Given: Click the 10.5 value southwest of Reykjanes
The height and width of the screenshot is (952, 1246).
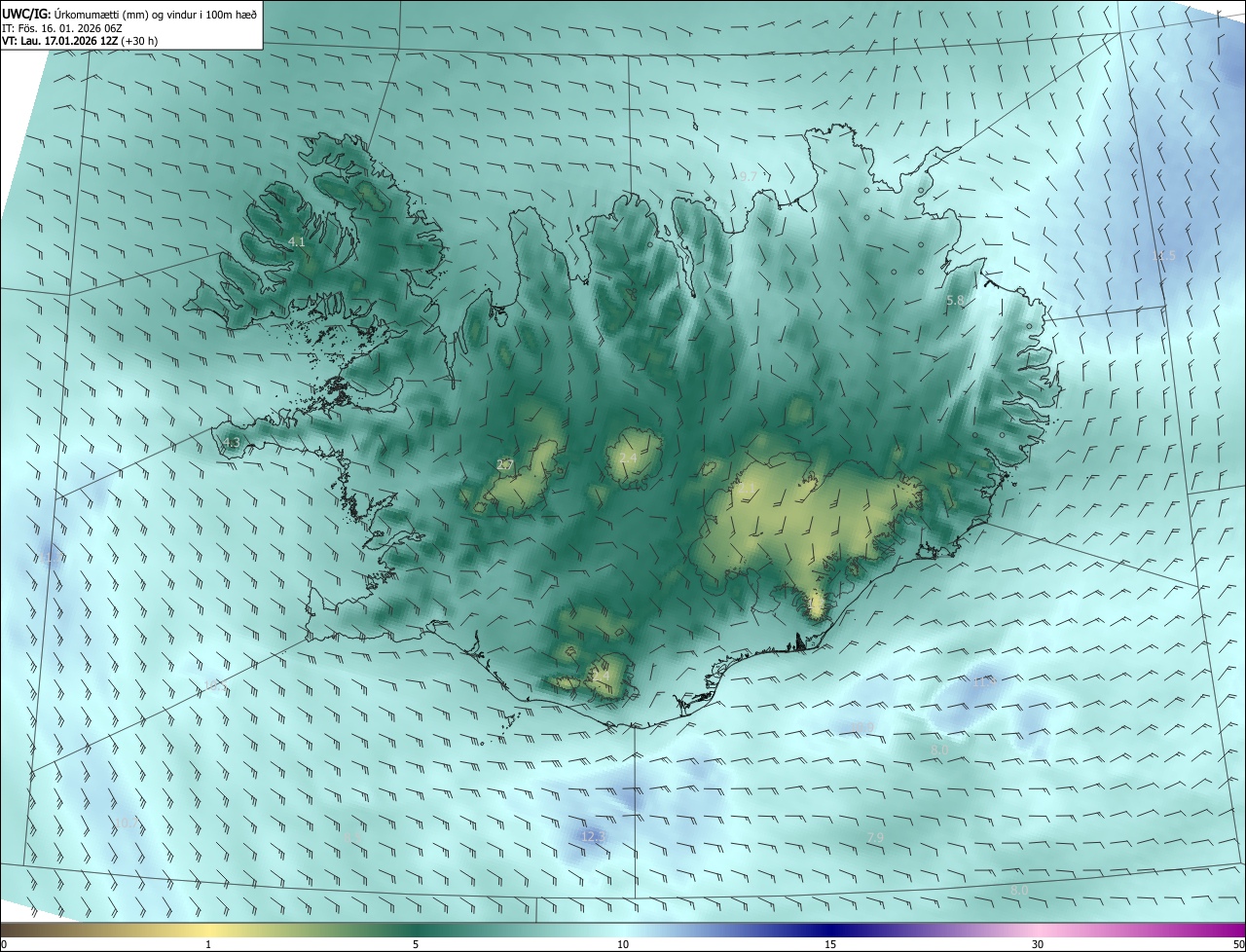Looking at the screenshot, I should pos(216,686).
